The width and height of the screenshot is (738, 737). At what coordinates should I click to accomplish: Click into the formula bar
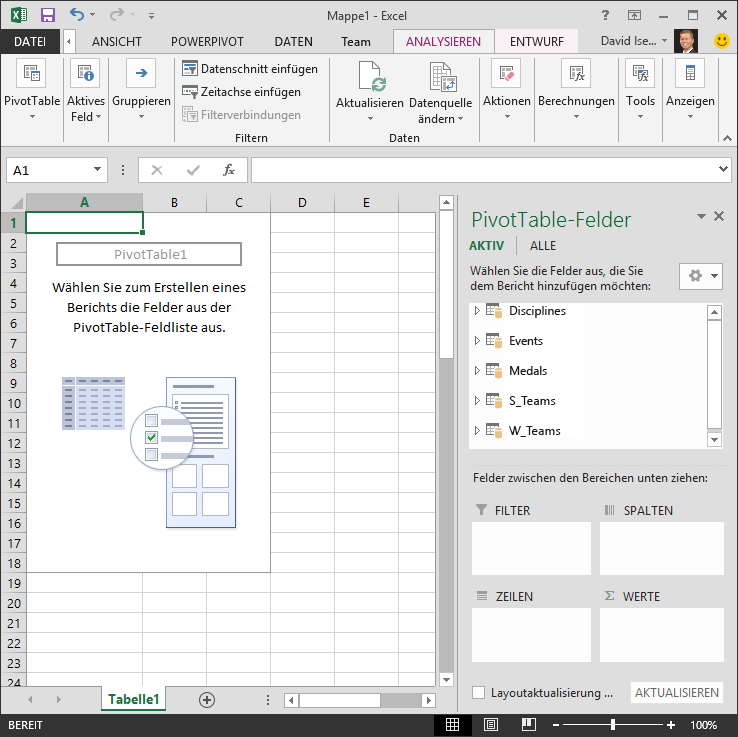coord(483,170)
